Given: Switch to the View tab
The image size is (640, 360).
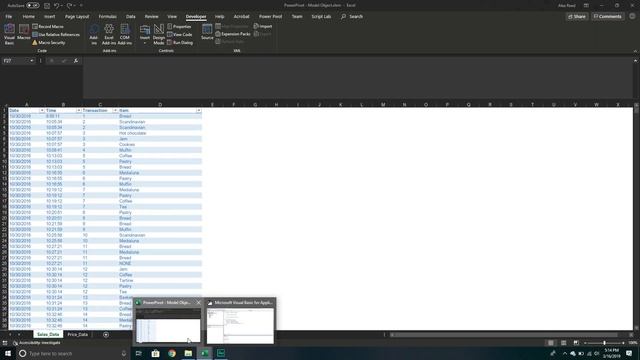Looking at the screenshot, I should [172, 16].
